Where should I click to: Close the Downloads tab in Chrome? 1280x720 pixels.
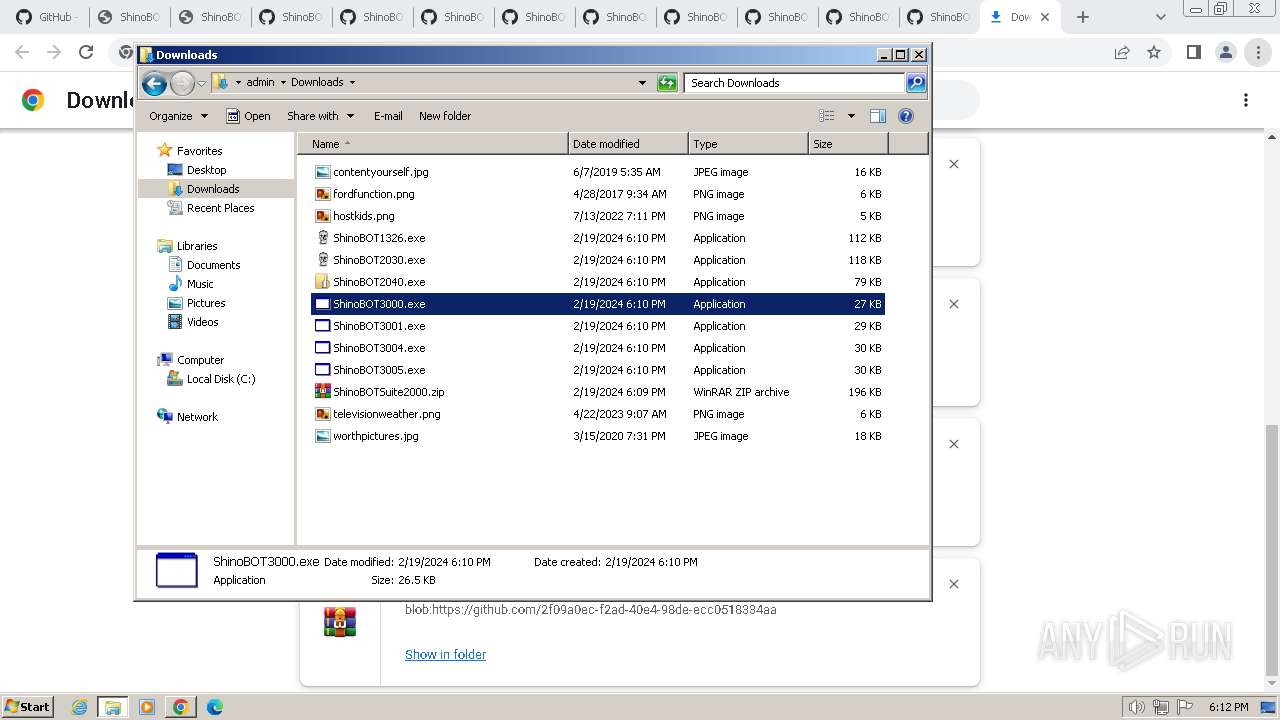tap(1045, 17)
